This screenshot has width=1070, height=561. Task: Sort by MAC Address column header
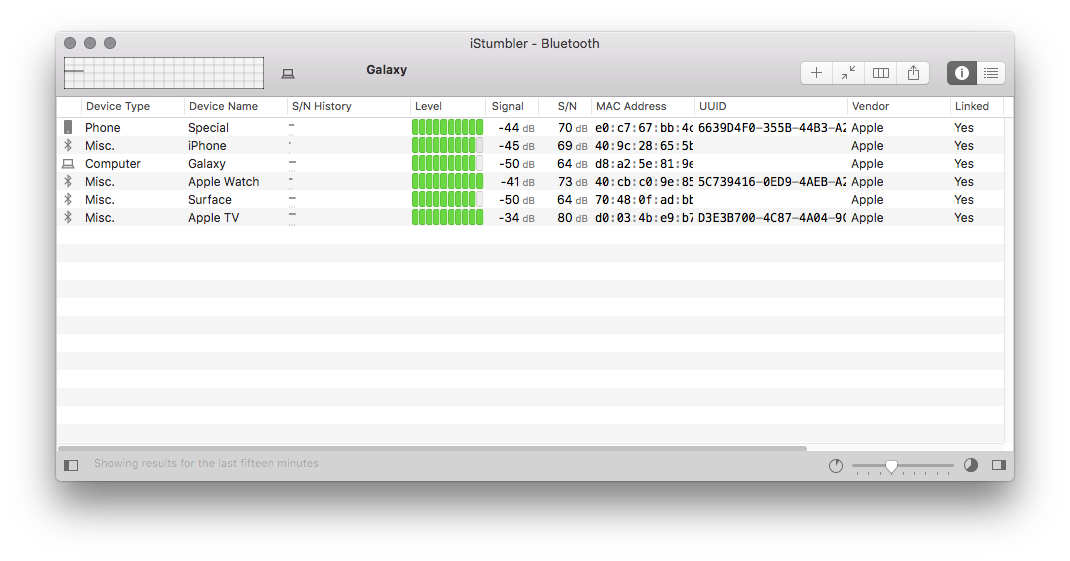(631, 106)
